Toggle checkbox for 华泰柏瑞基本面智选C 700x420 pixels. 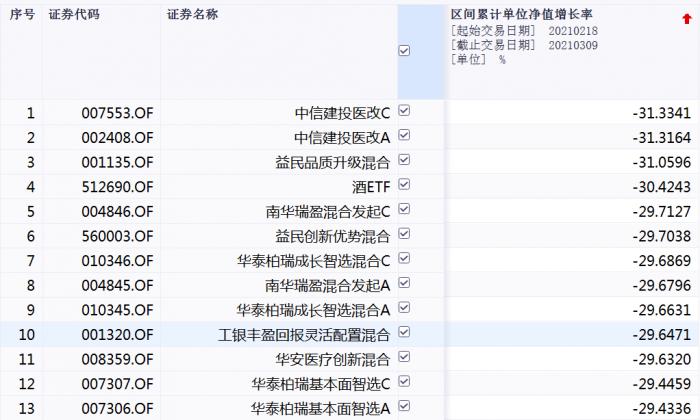[404, 381]
